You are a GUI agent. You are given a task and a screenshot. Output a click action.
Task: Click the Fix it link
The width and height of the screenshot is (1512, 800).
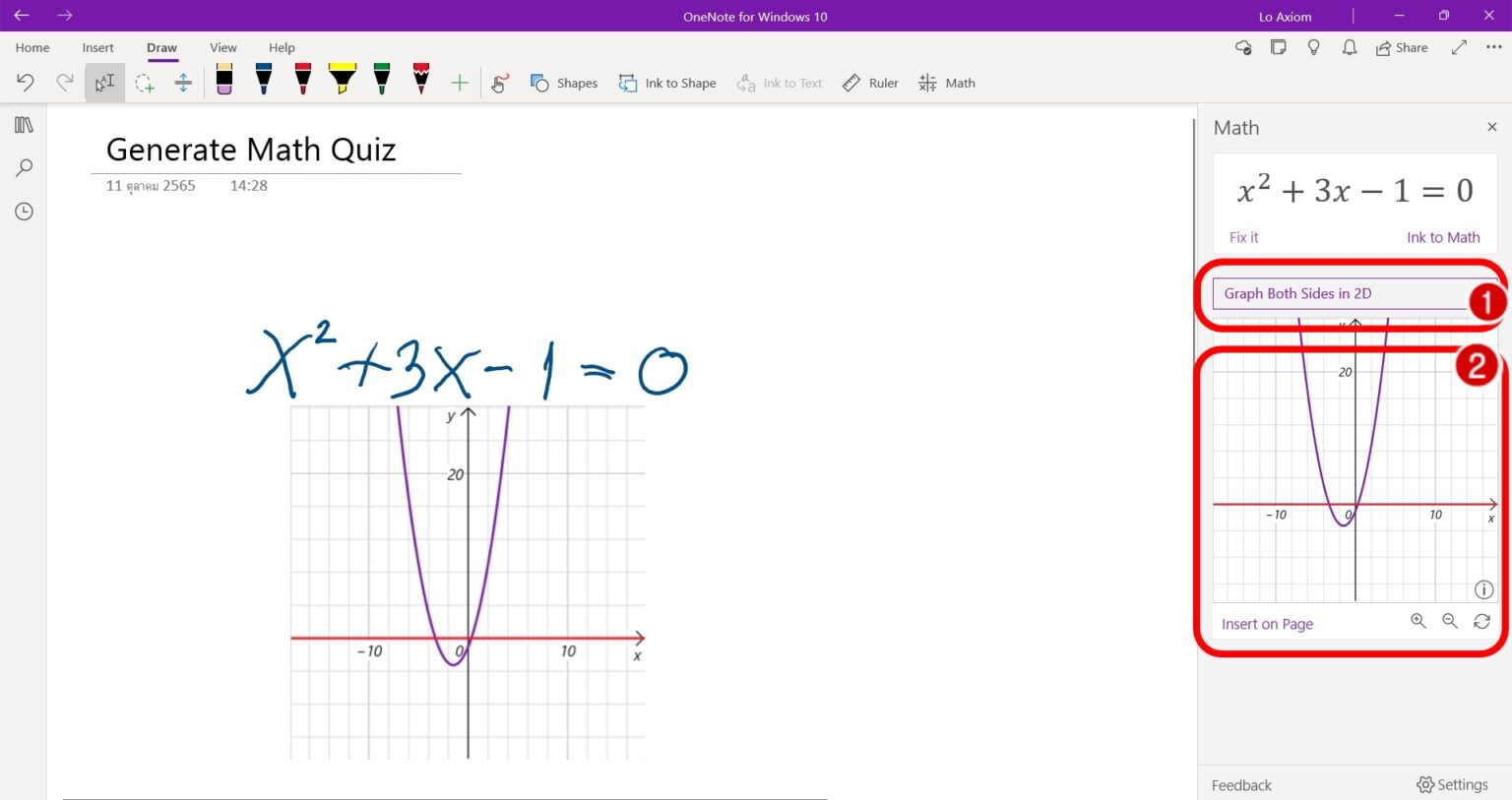[1243, 237]
